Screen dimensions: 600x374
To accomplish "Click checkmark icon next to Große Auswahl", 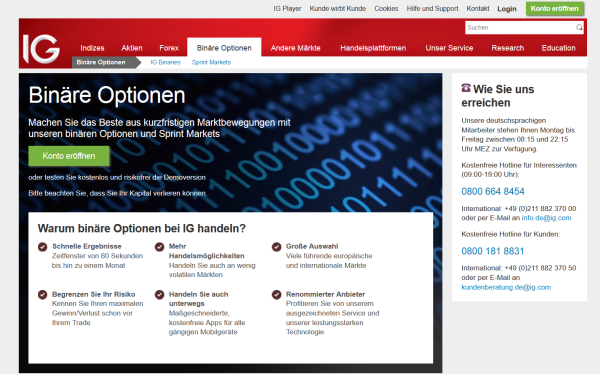I will (276, 247).
